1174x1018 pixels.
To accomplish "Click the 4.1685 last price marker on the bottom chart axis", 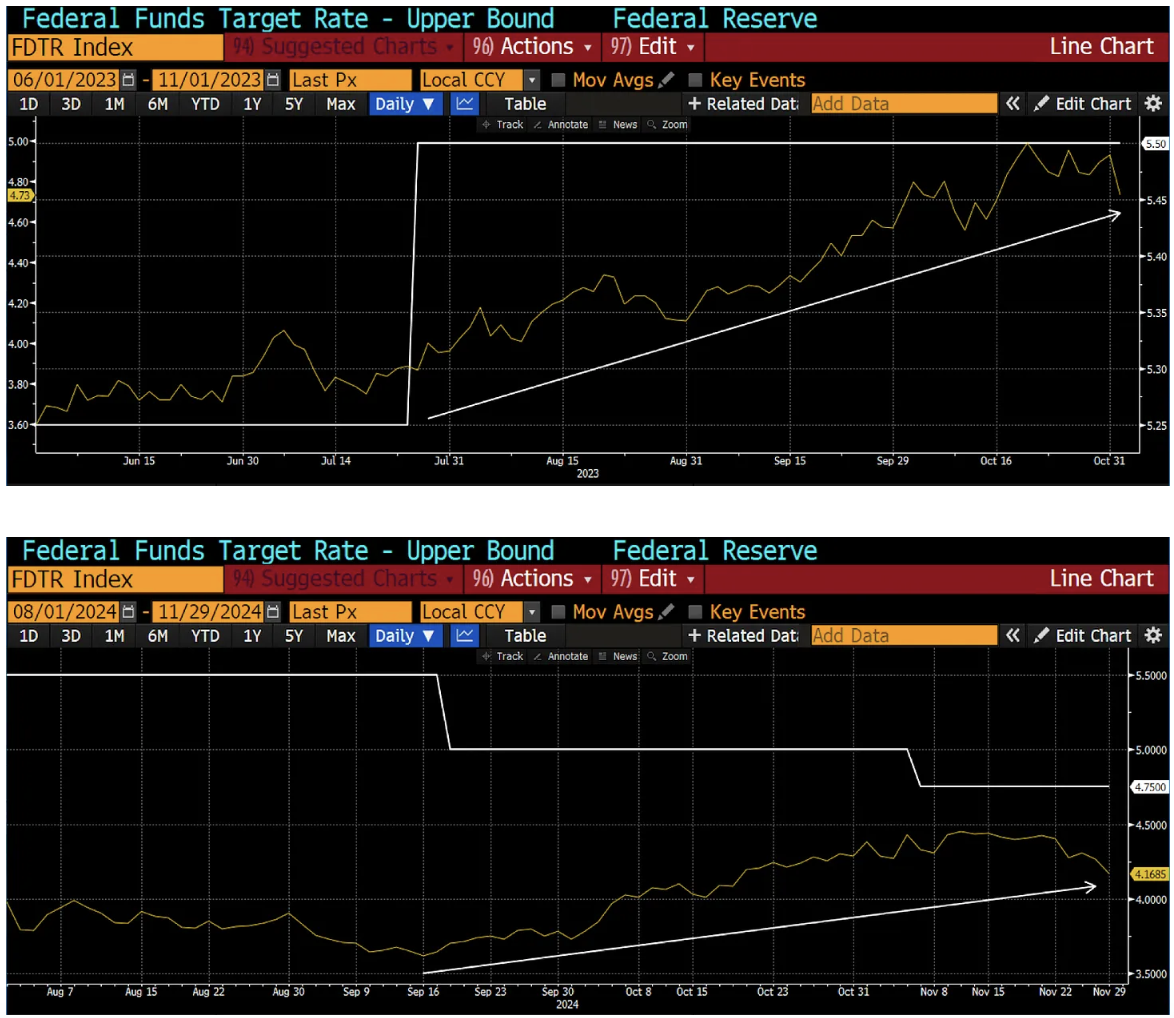I will [1149, 874].
